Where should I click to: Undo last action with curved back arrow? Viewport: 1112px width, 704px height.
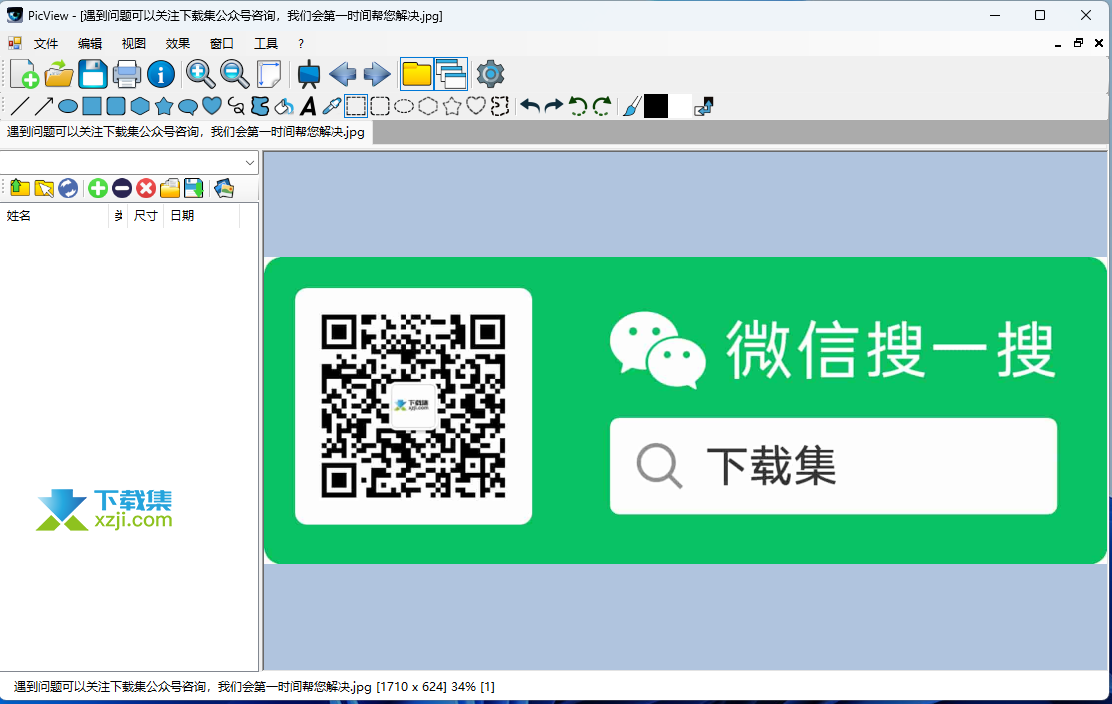(x=530, y=106)
